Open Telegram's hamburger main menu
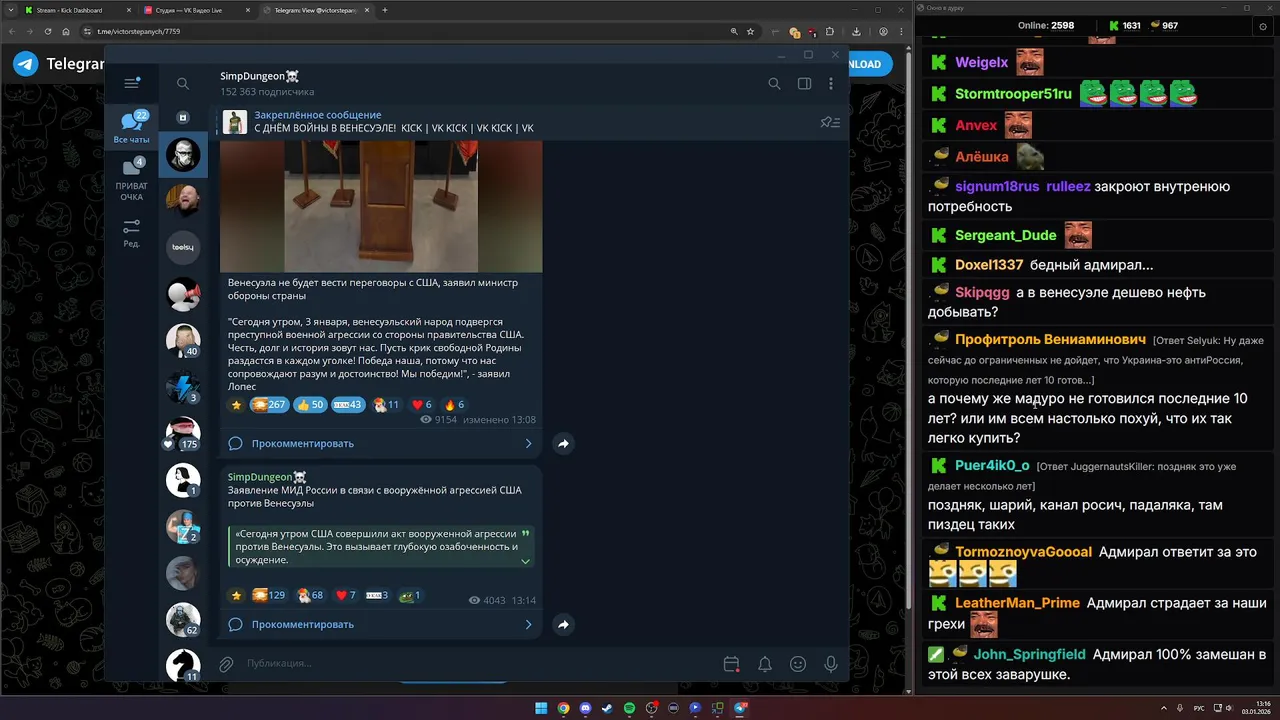1280x720 pixels. point(131,84)
